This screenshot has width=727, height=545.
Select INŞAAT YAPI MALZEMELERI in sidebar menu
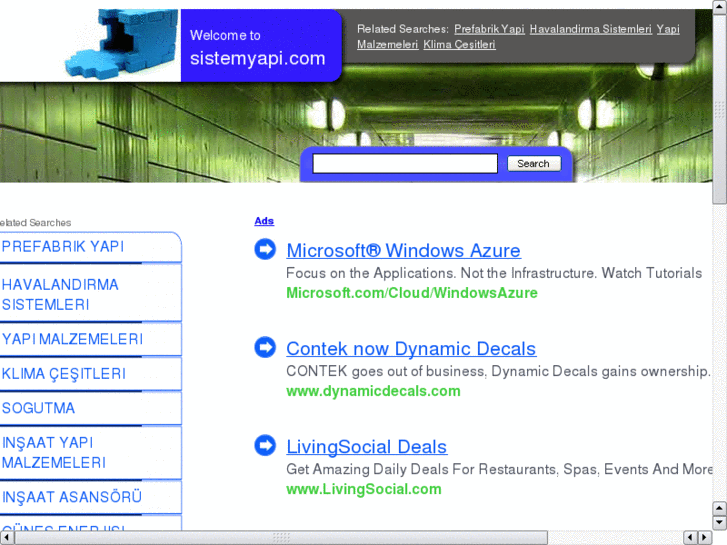(54, 453)
